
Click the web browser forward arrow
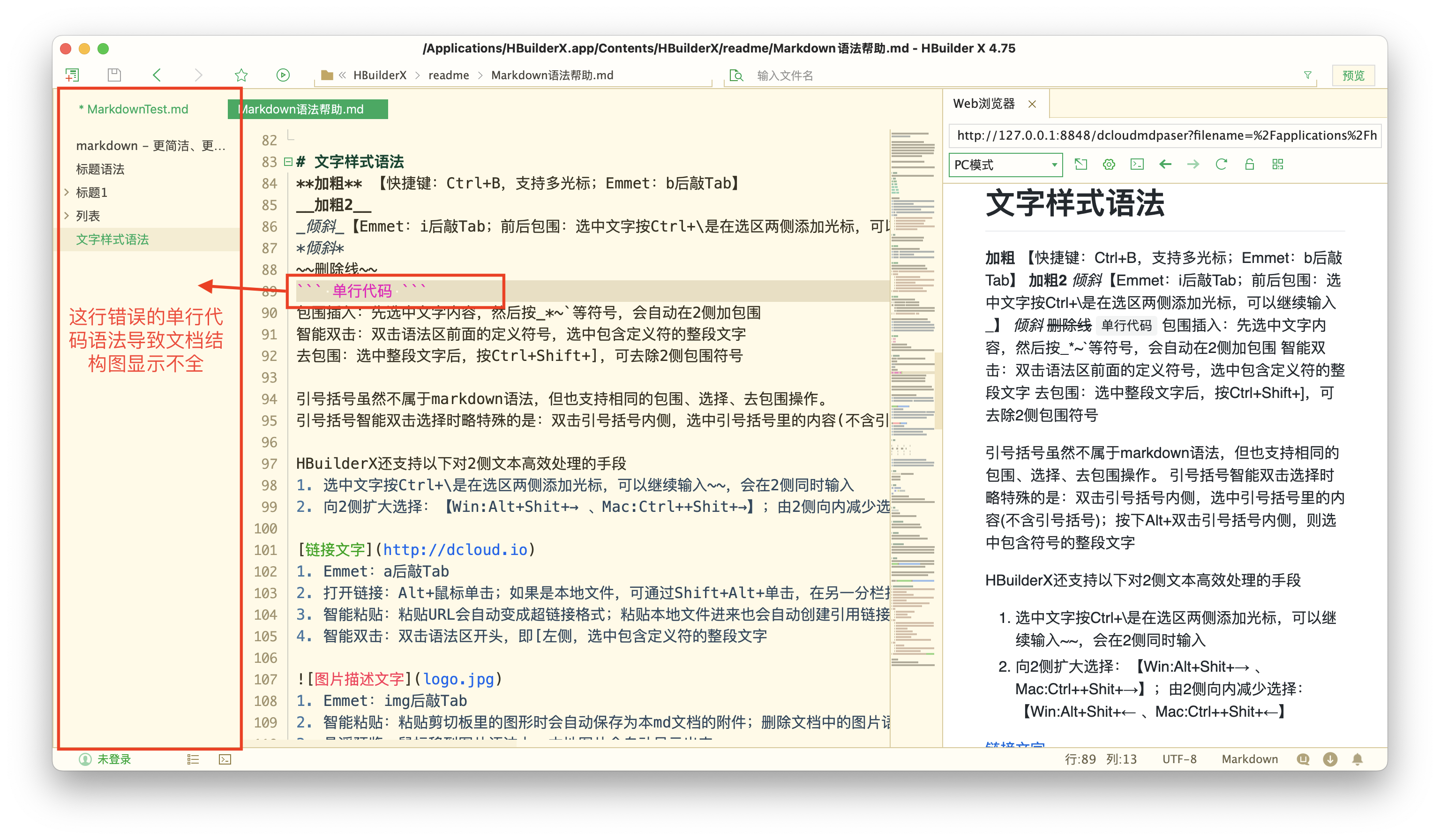pos(1193,165)
